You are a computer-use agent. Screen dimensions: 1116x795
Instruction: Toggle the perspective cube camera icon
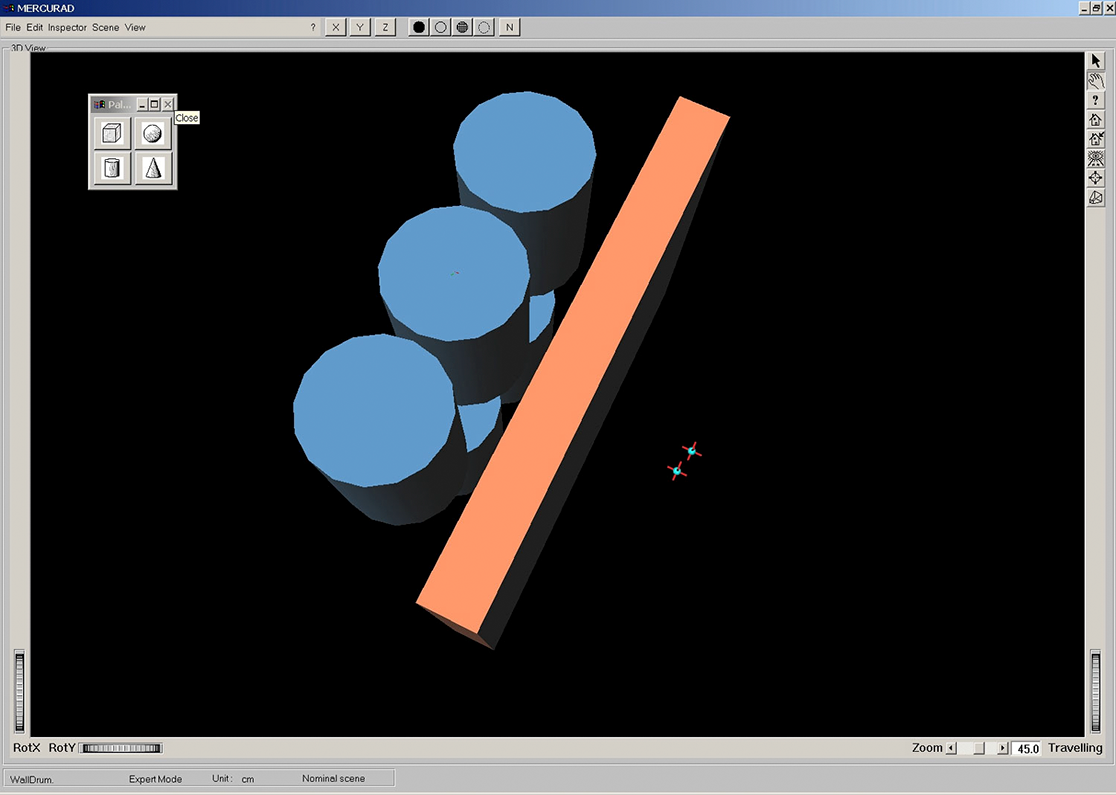[1095, 197]
